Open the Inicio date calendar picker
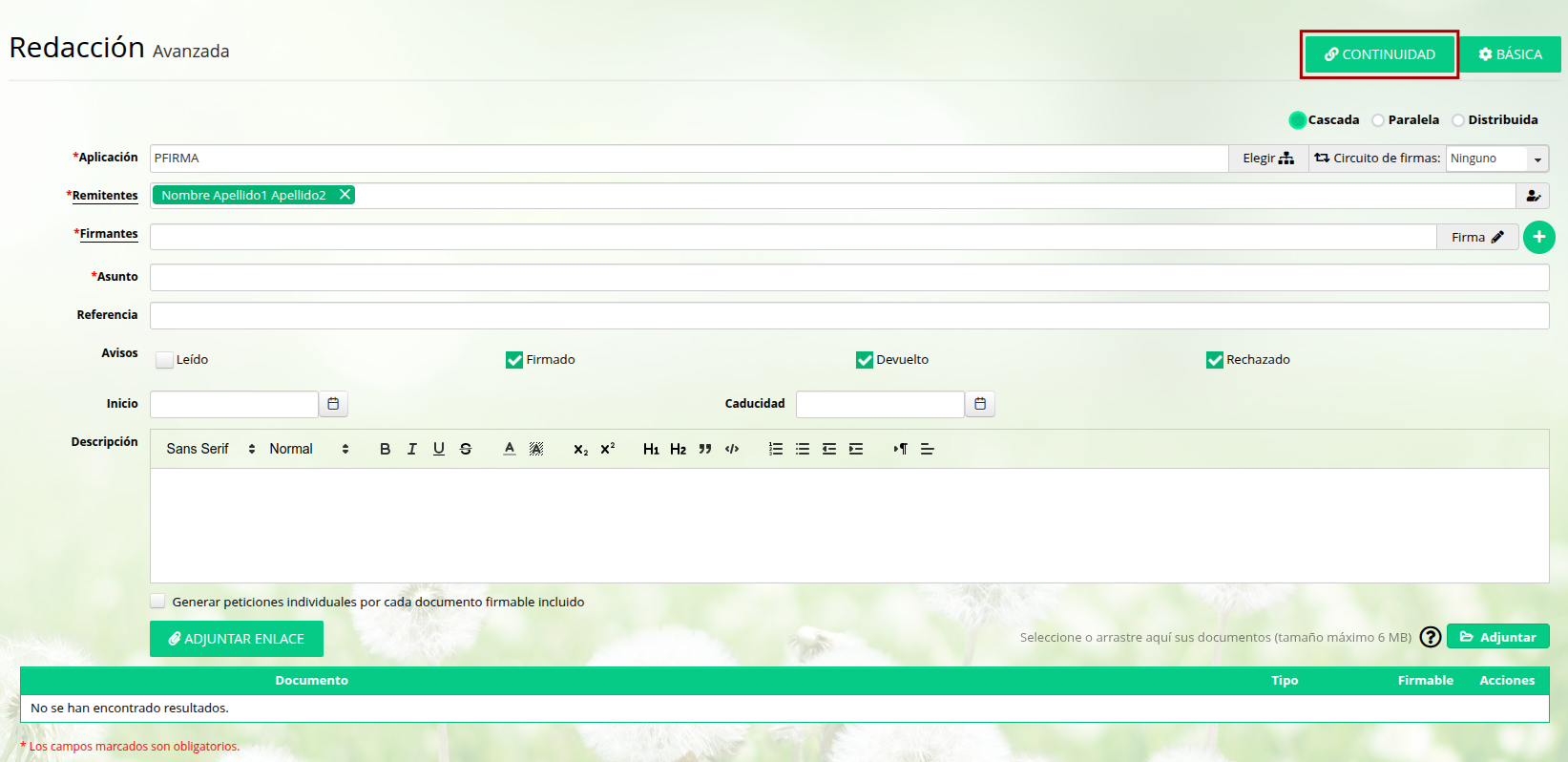The width and height of the screenshot is (1568, 762). (333, 404)
